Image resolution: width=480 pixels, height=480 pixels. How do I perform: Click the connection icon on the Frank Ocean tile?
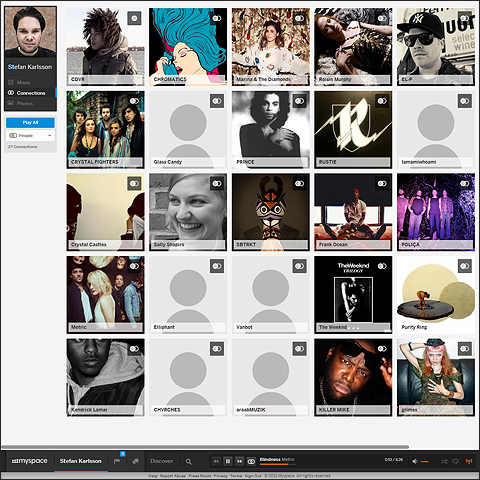pos(382,183)
